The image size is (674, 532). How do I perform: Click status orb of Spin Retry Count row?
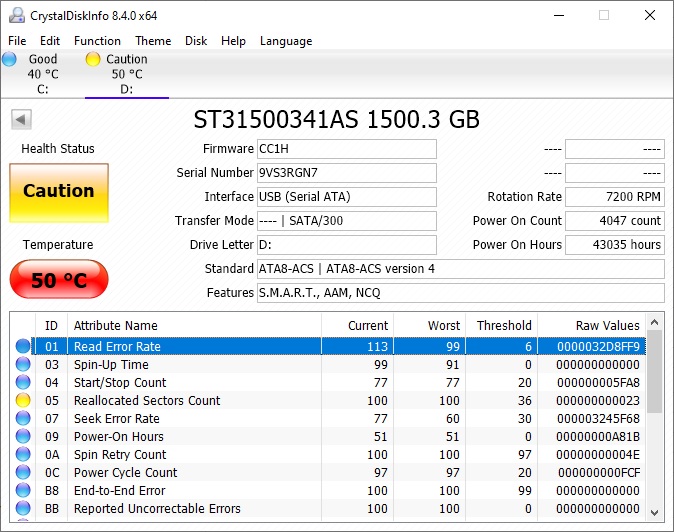pyautogui.click(x=23, y=455)
